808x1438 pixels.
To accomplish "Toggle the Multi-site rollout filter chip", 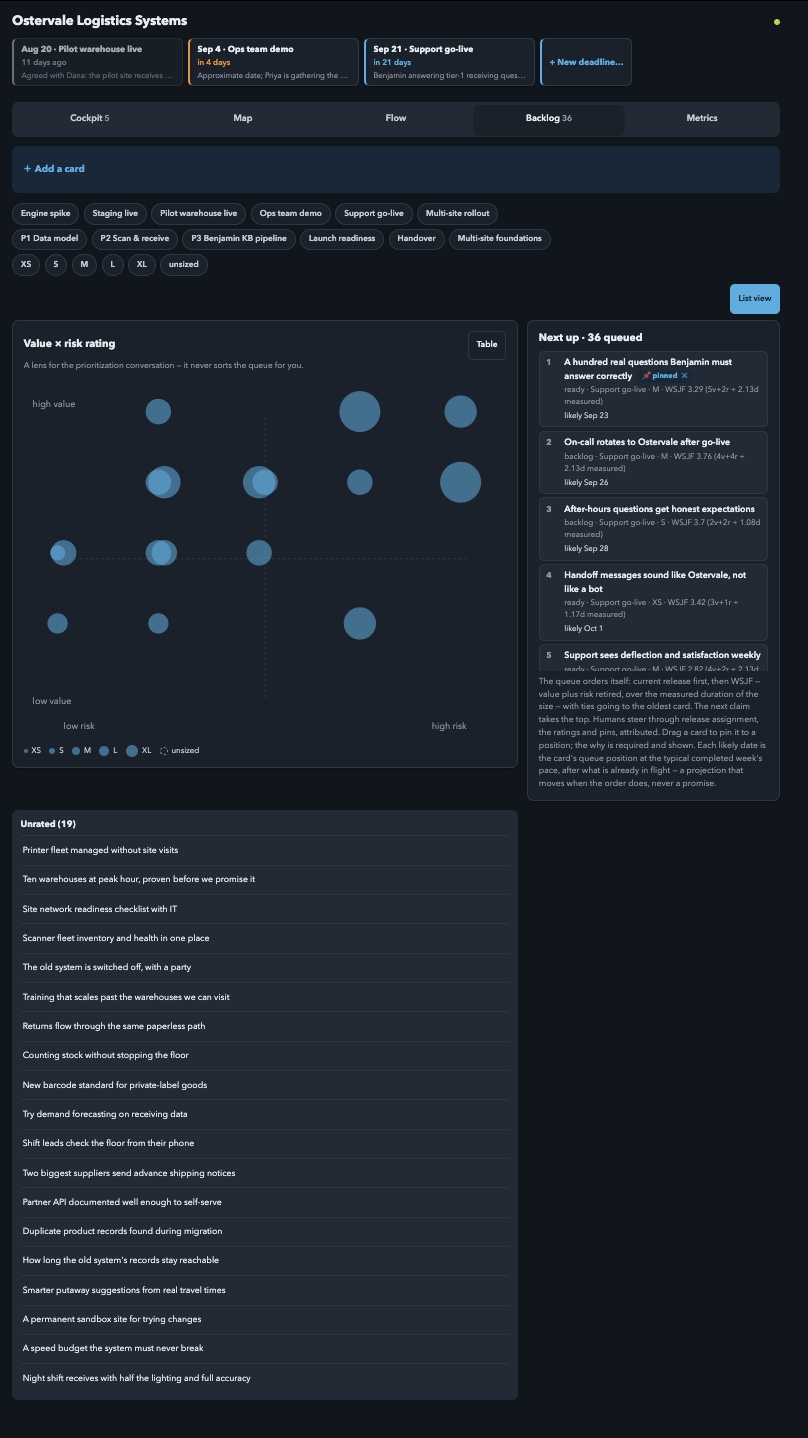I will coord(457,213).
